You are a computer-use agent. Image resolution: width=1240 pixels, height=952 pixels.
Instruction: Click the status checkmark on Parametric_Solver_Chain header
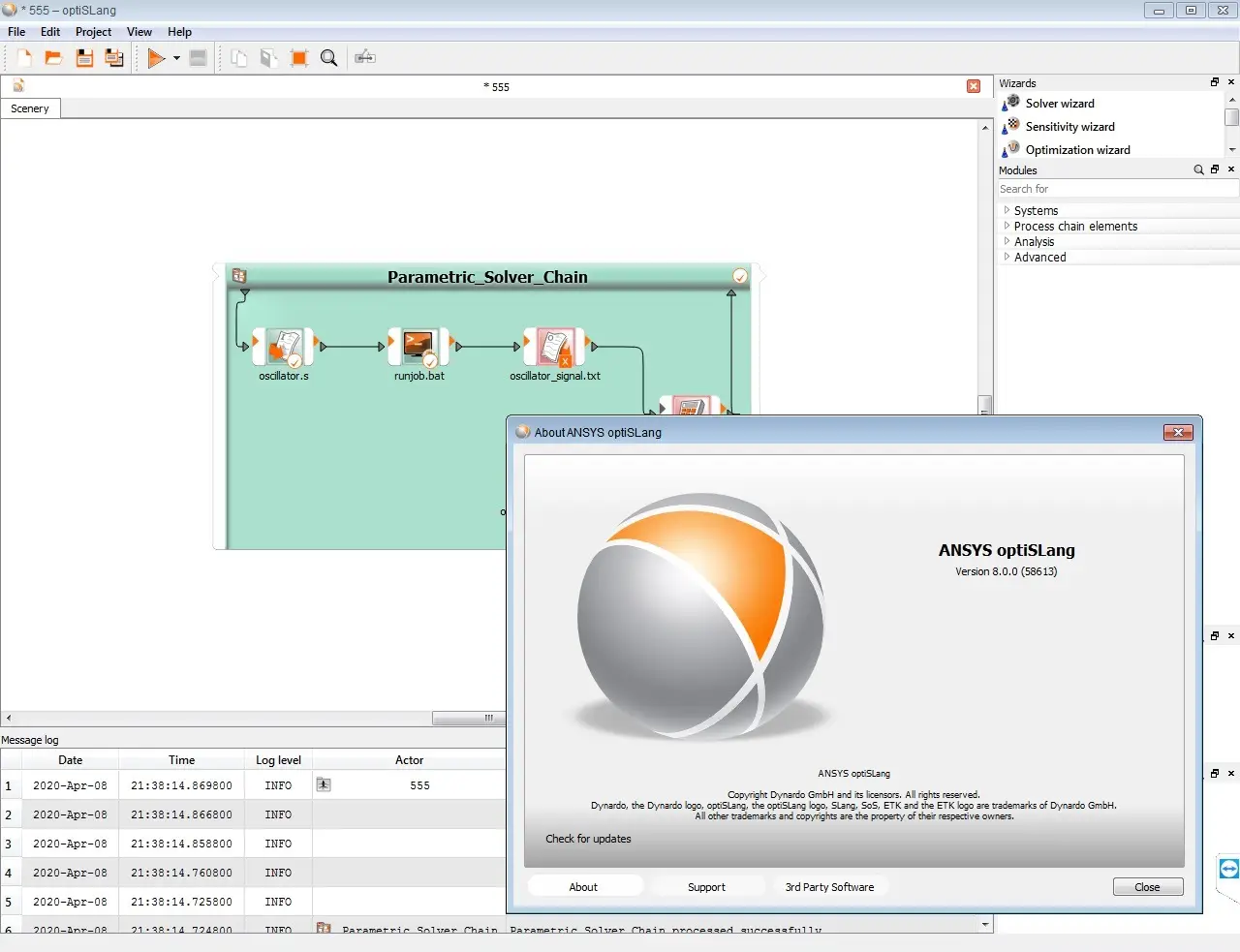coord(740,276)
